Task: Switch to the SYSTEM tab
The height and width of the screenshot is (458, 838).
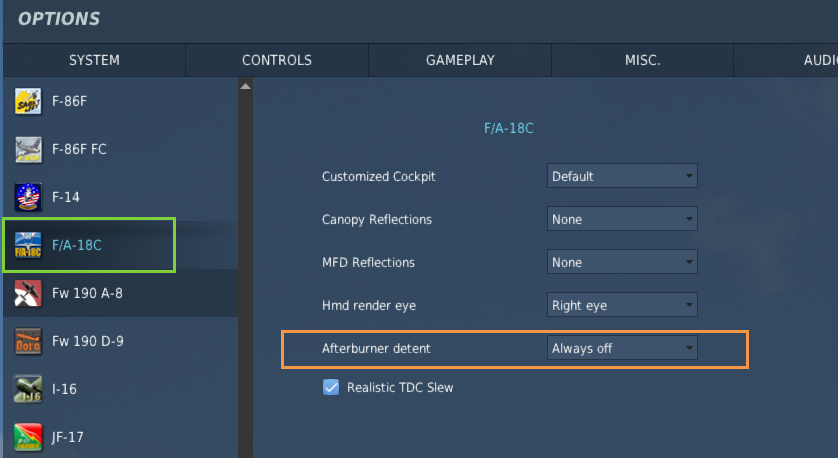Action: [94, 60]
